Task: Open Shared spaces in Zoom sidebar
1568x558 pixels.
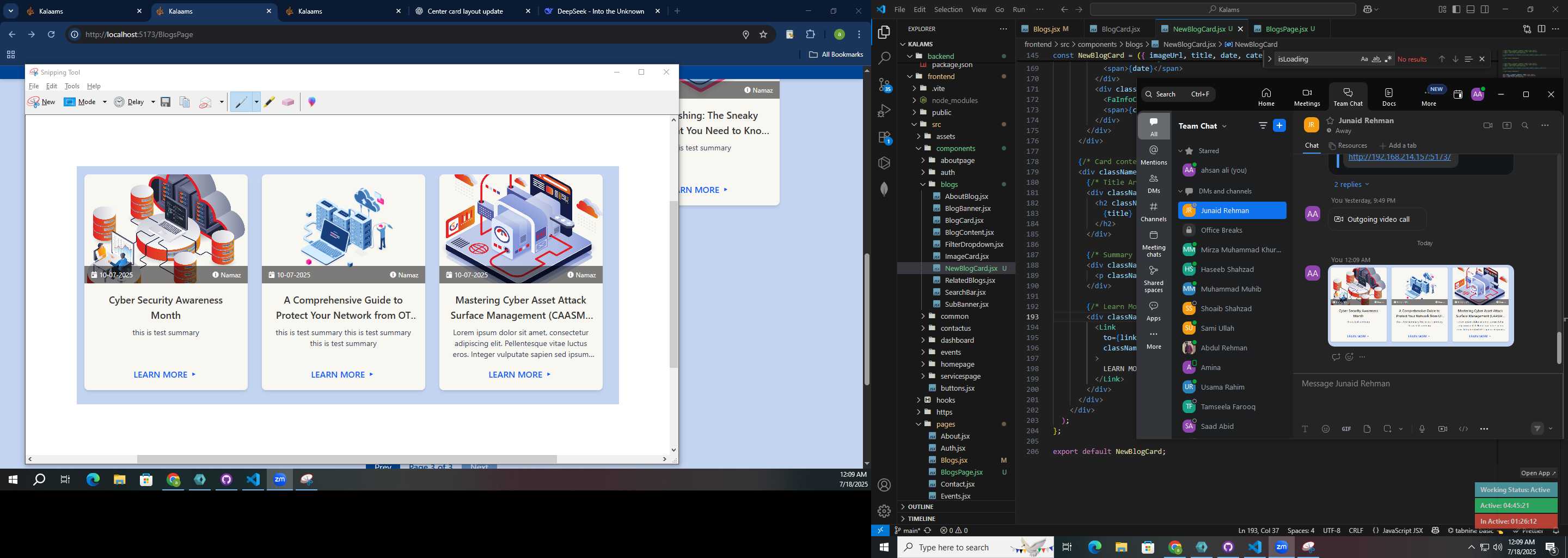Action: tap(1154, 278)
